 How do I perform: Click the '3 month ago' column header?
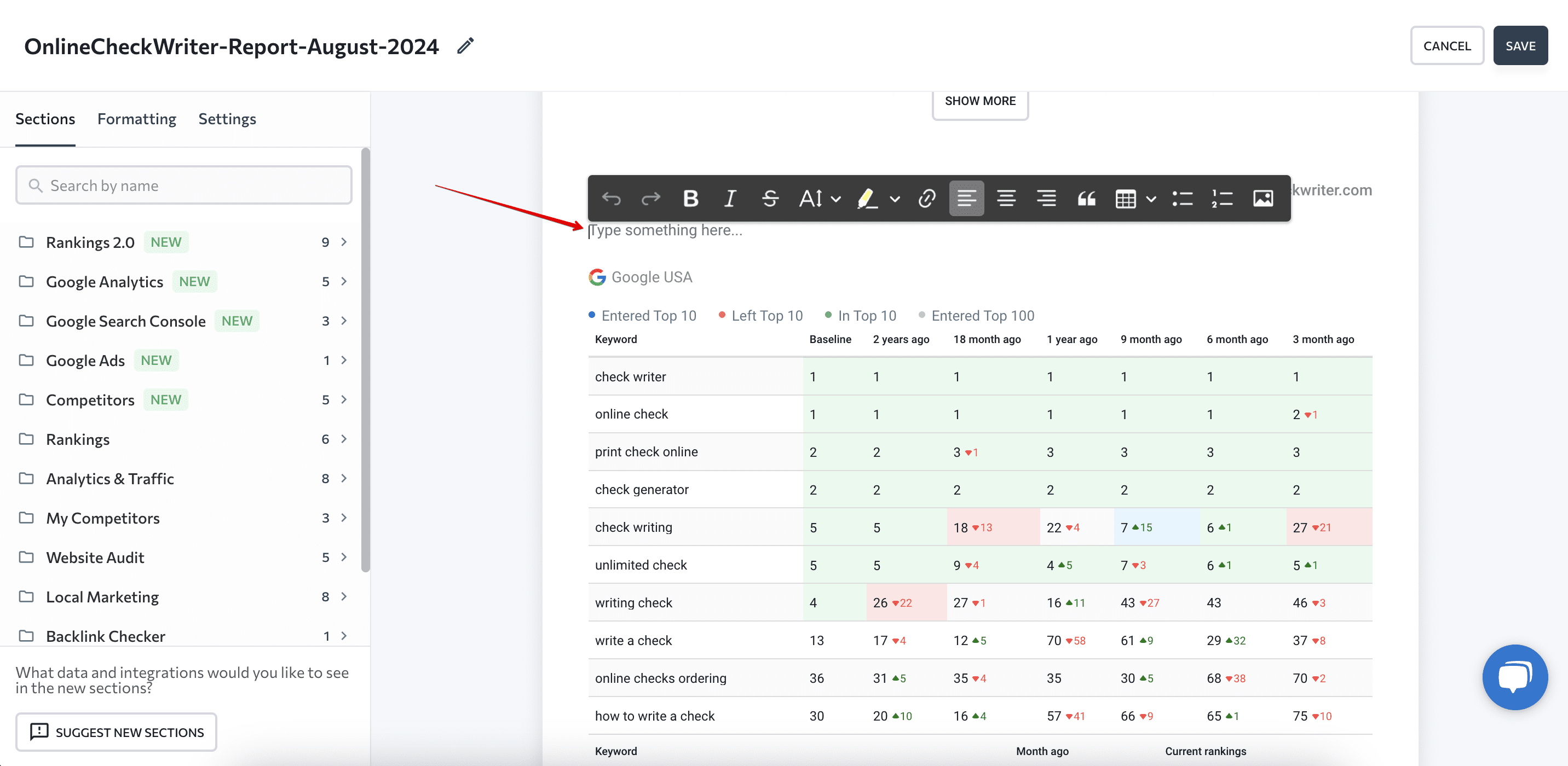click(1323, 339)
